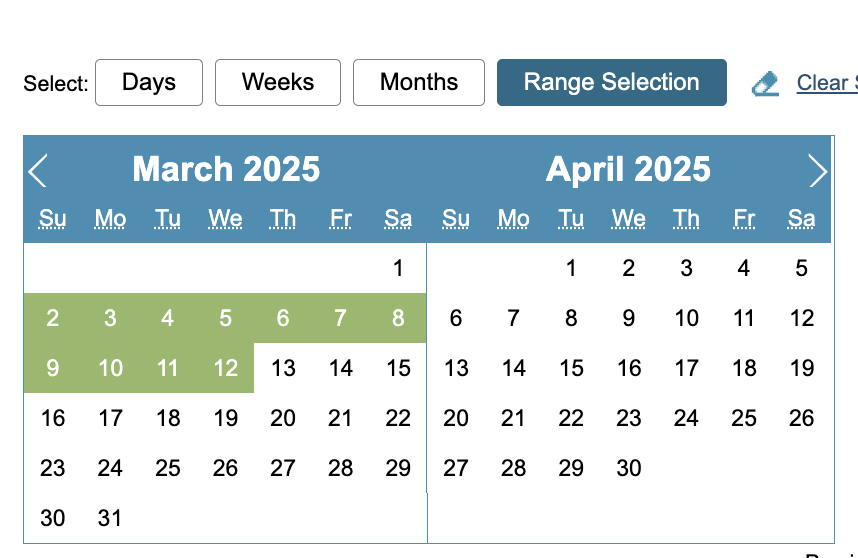Go to next month arrow
Viewport: 858px width, 558px height.
(x=817, y=171)
